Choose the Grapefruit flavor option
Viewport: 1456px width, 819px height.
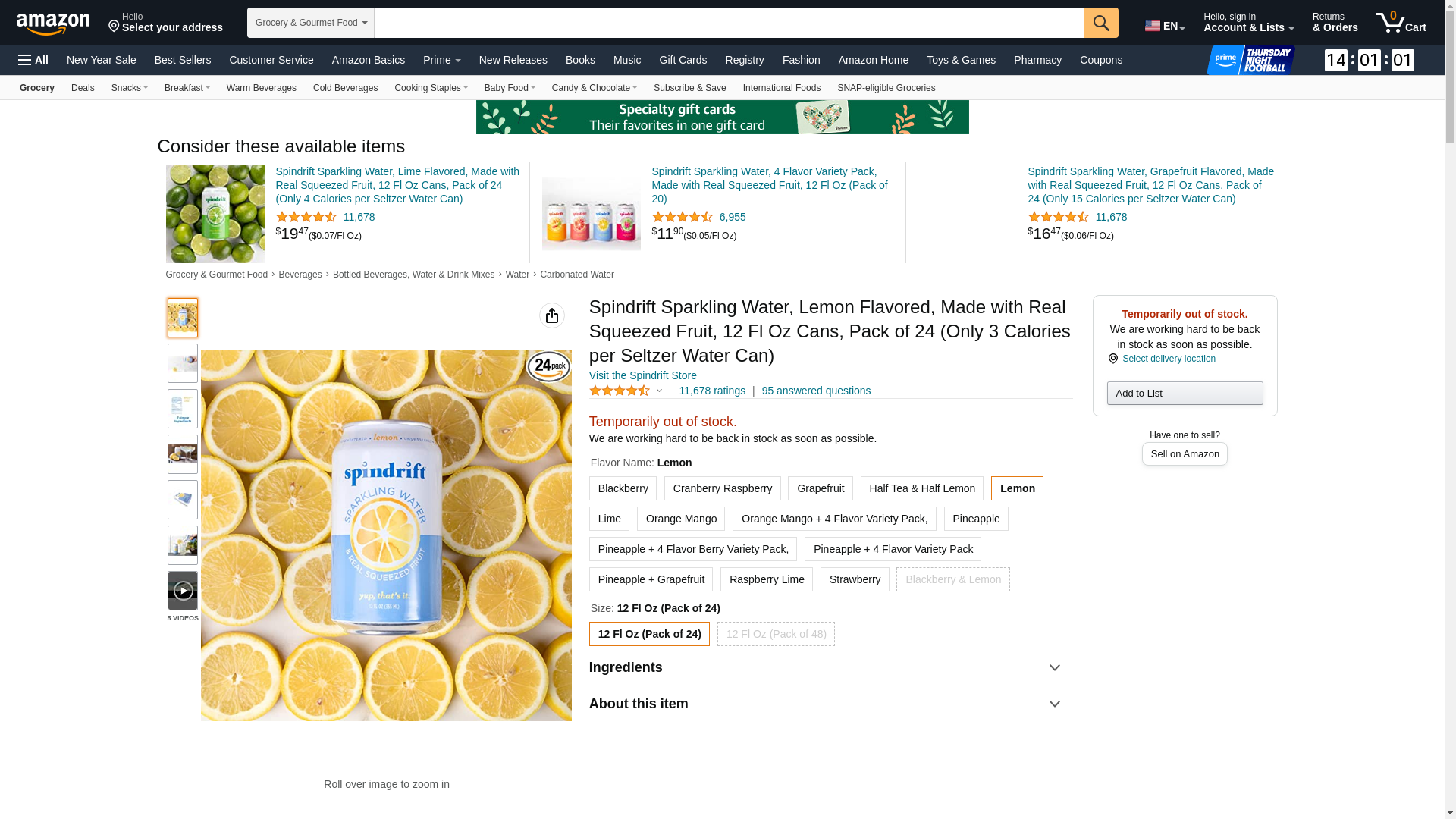820,488
